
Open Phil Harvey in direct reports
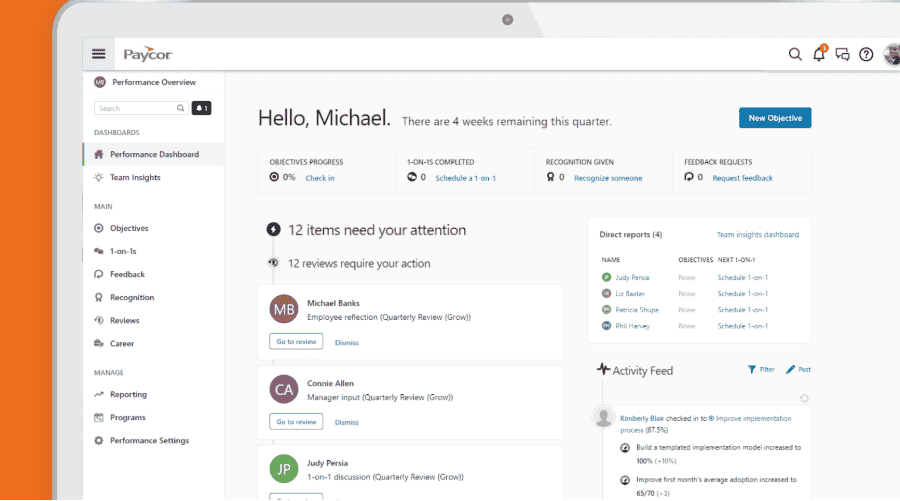coord(633,325)
